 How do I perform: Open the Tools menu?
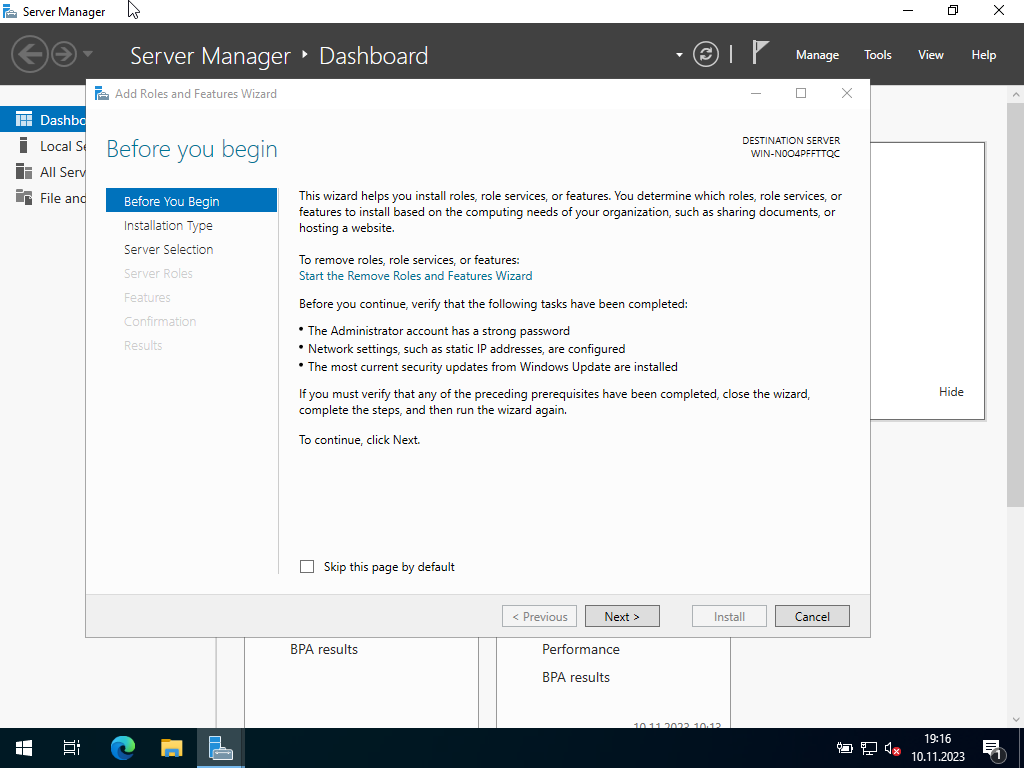click(x=878, y=55)
